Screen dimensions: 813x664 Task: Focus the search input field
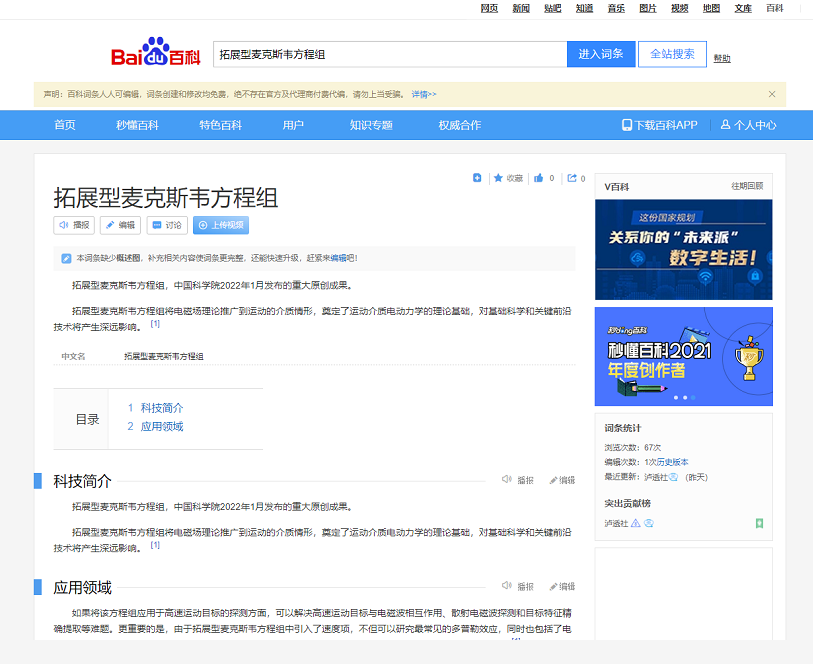pos(390,54)
